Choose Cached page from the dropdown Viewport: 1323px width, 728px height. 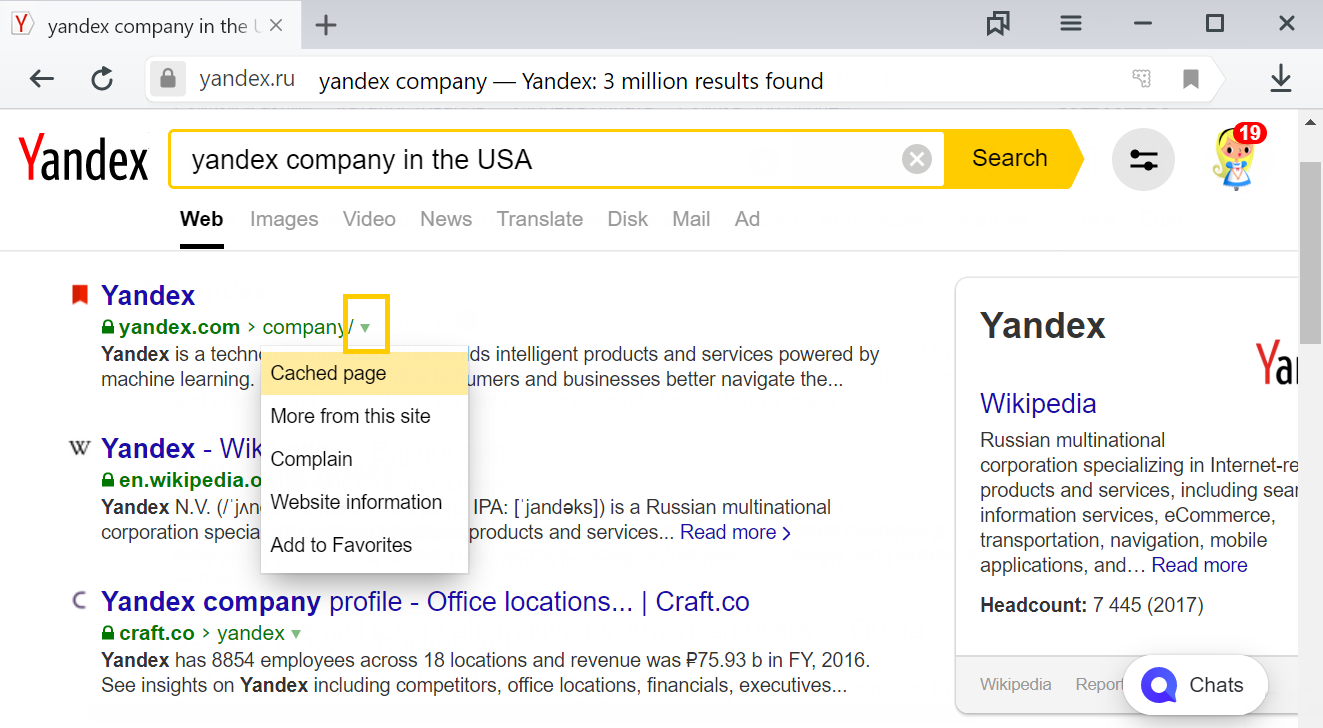(x=364, y=373)
